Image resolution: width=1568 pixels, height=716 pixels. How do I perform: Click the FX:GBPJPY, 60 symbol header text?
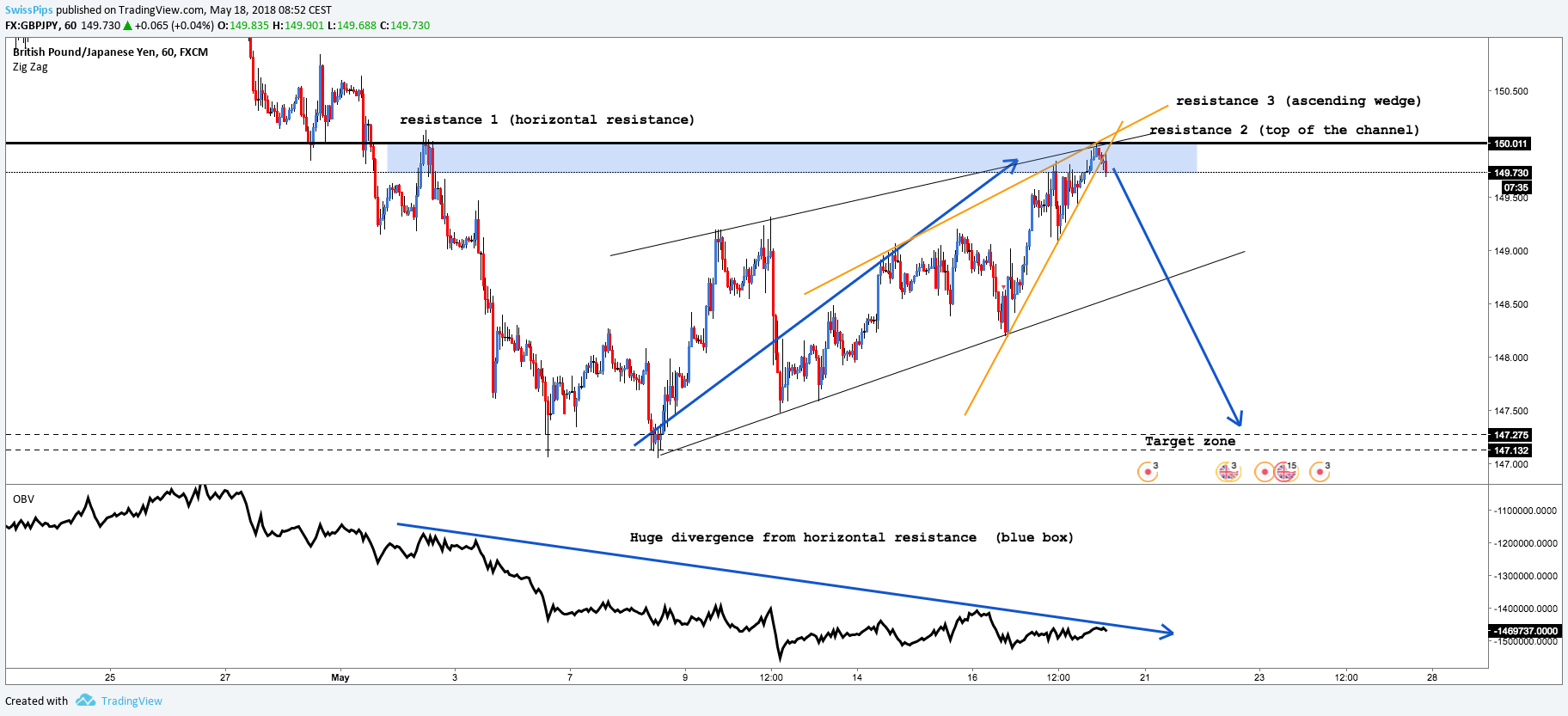40,26
